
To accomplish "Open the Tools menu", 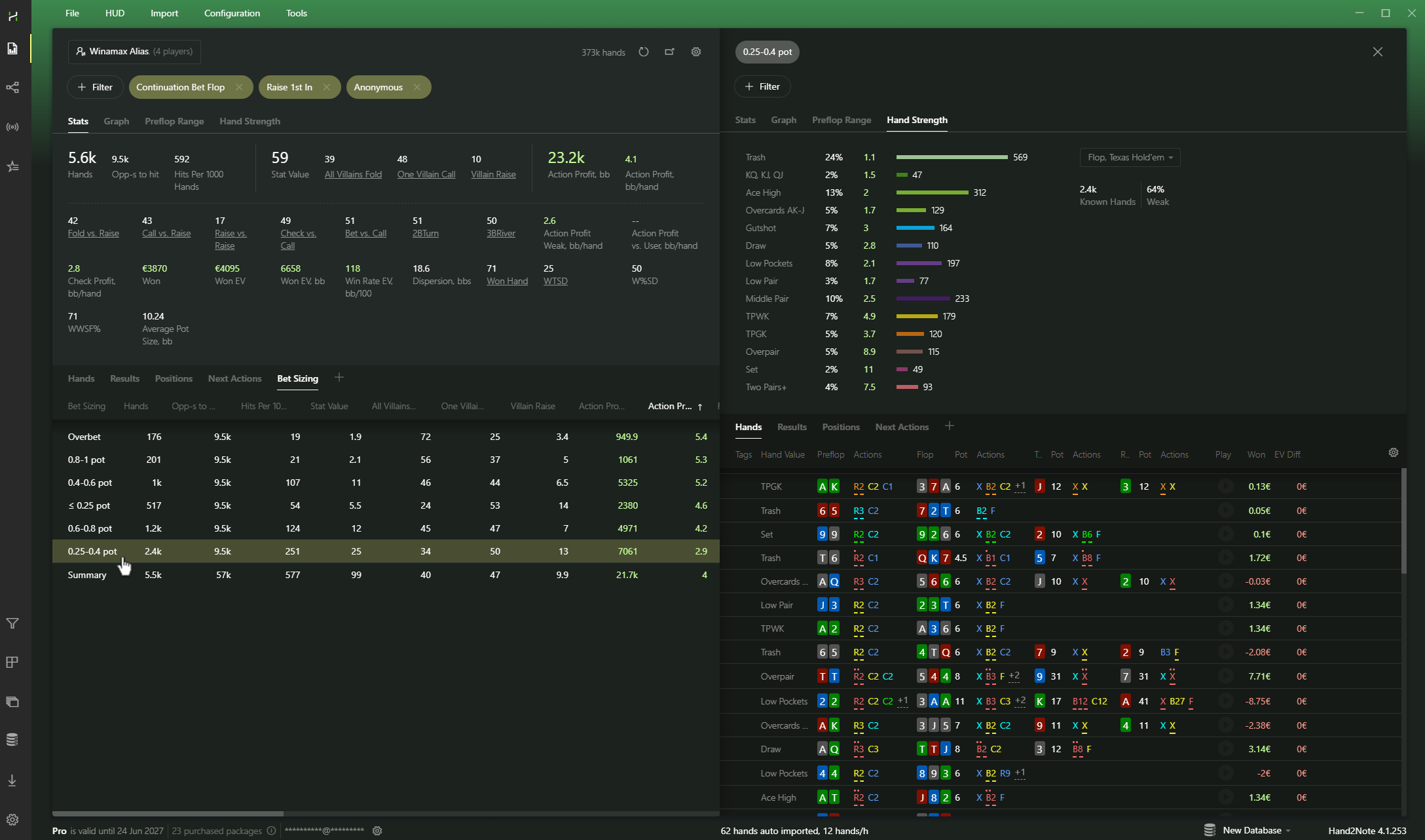I will click(297, 13).
